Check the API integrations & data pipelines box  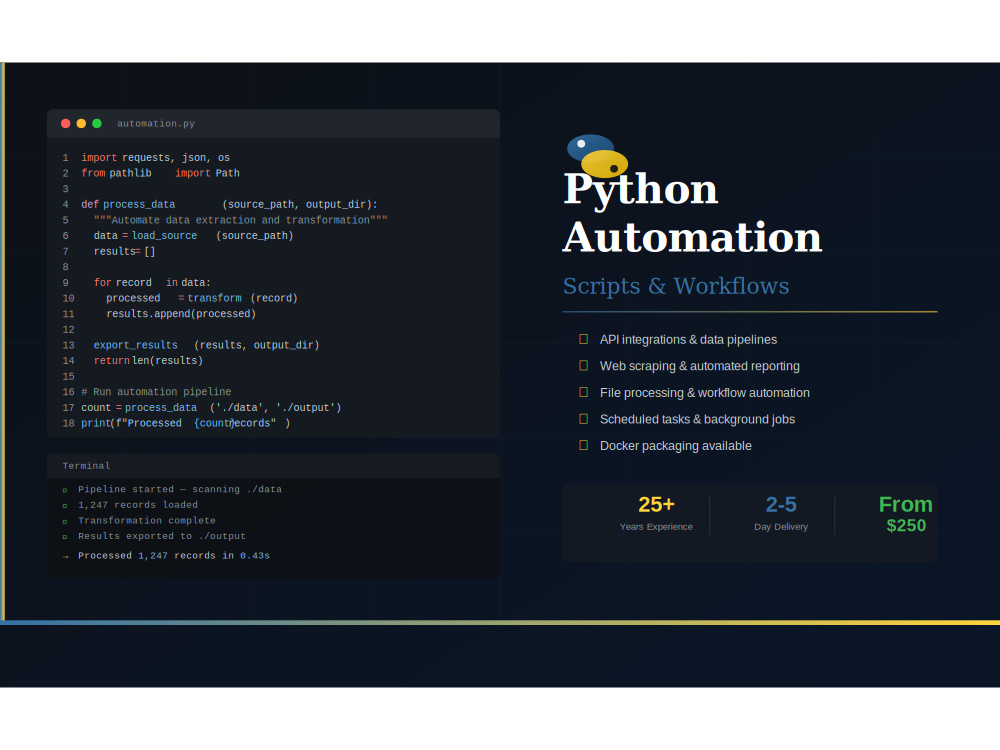pos(584,339)
